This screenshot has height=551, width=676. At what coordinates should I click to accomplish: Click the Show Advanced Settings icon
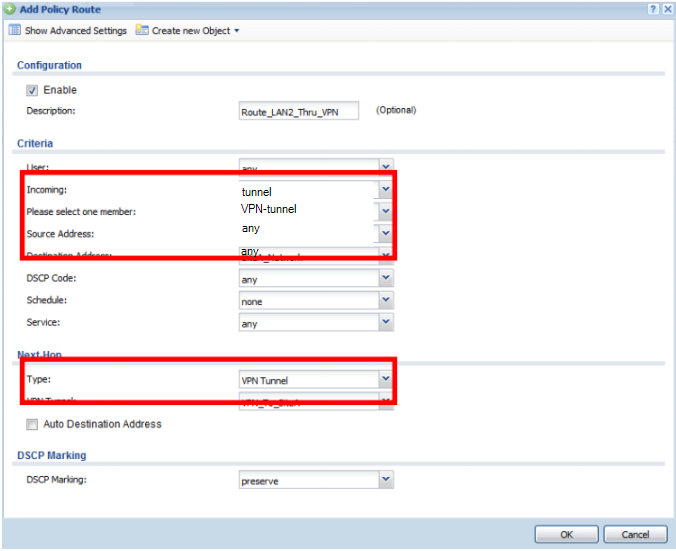pos(14,31)
